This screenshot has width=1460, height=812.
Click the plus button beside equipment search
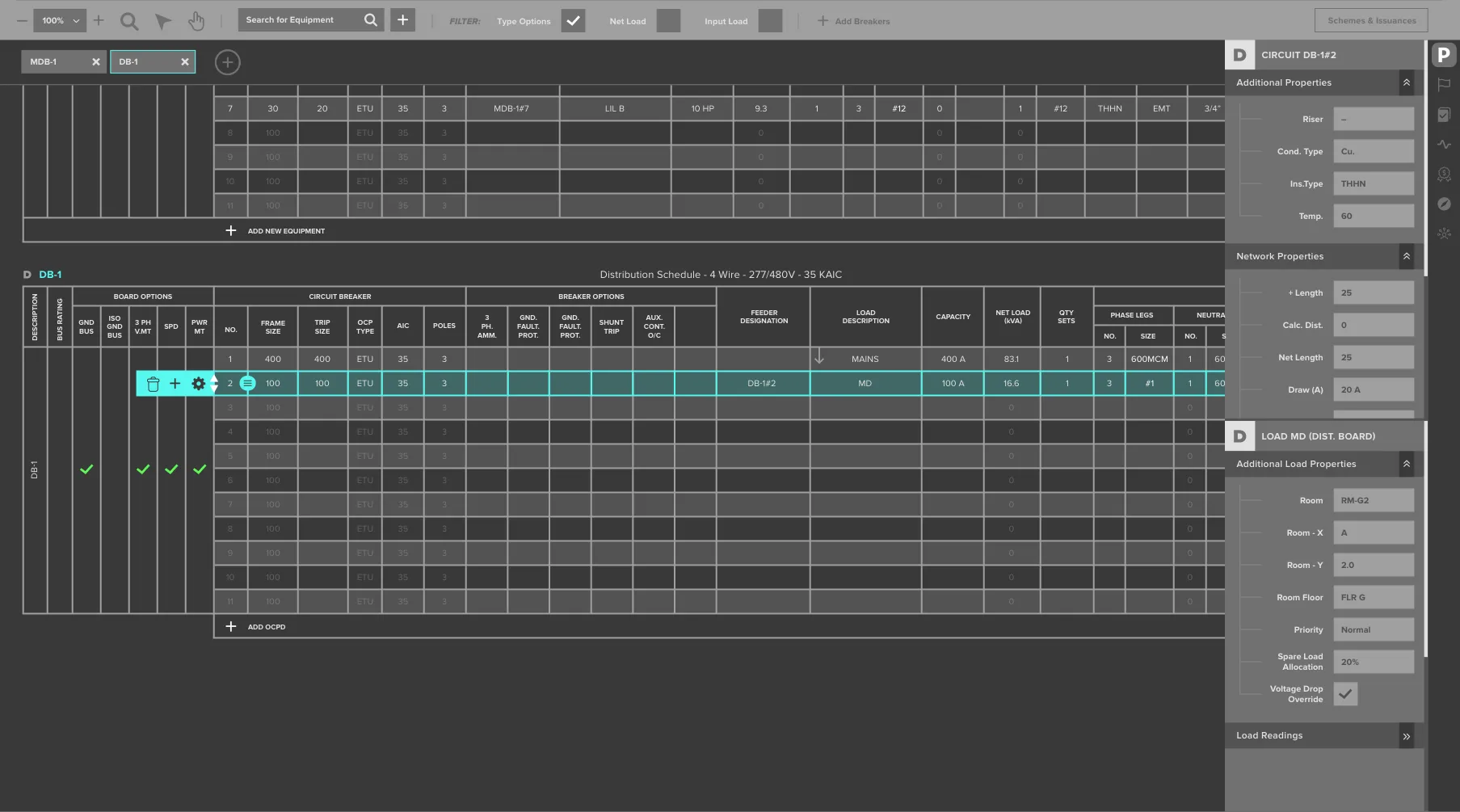point(402,20)
